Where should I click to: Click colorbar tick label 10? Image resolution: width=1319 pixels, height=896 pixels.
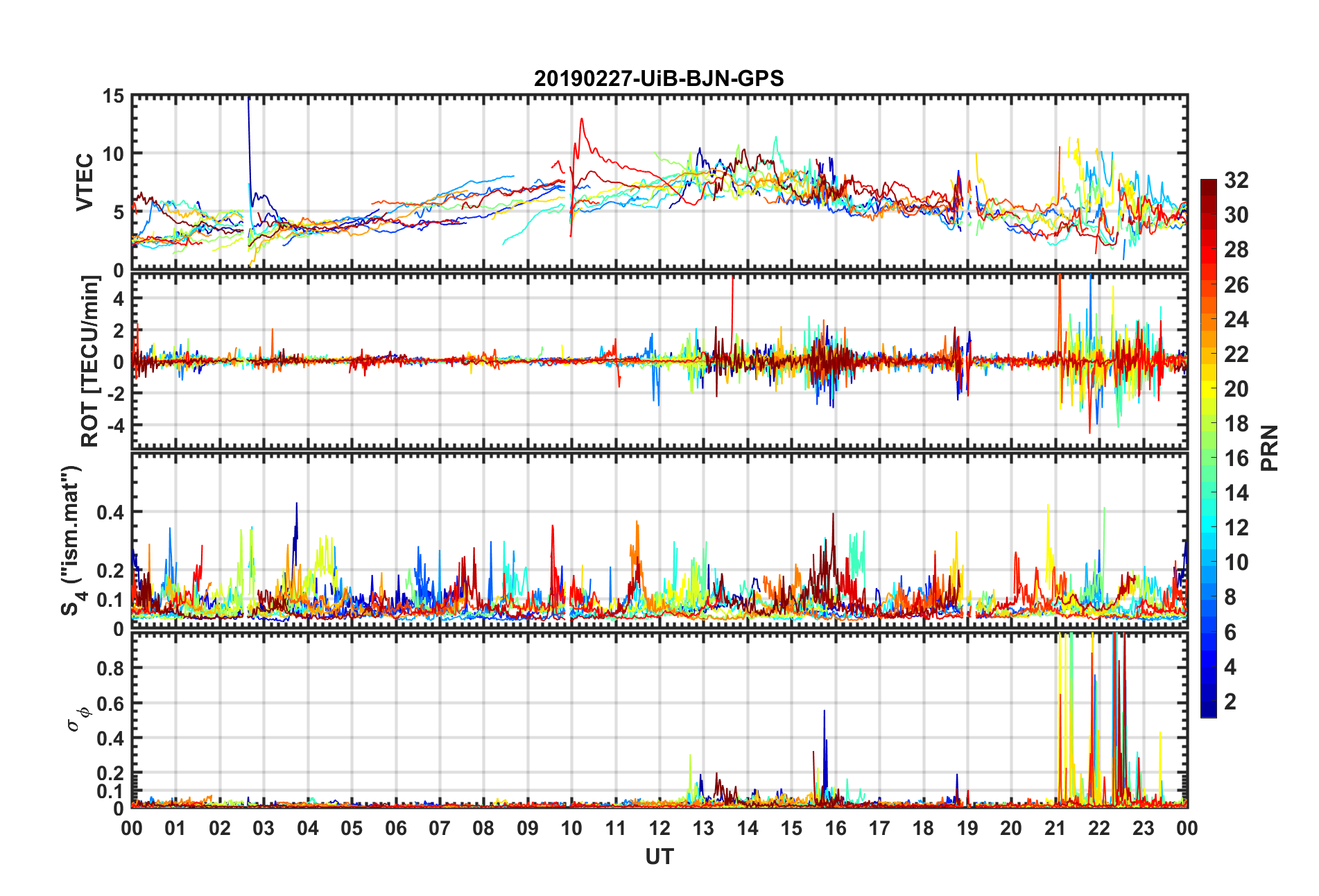(x=1236, y=562)
